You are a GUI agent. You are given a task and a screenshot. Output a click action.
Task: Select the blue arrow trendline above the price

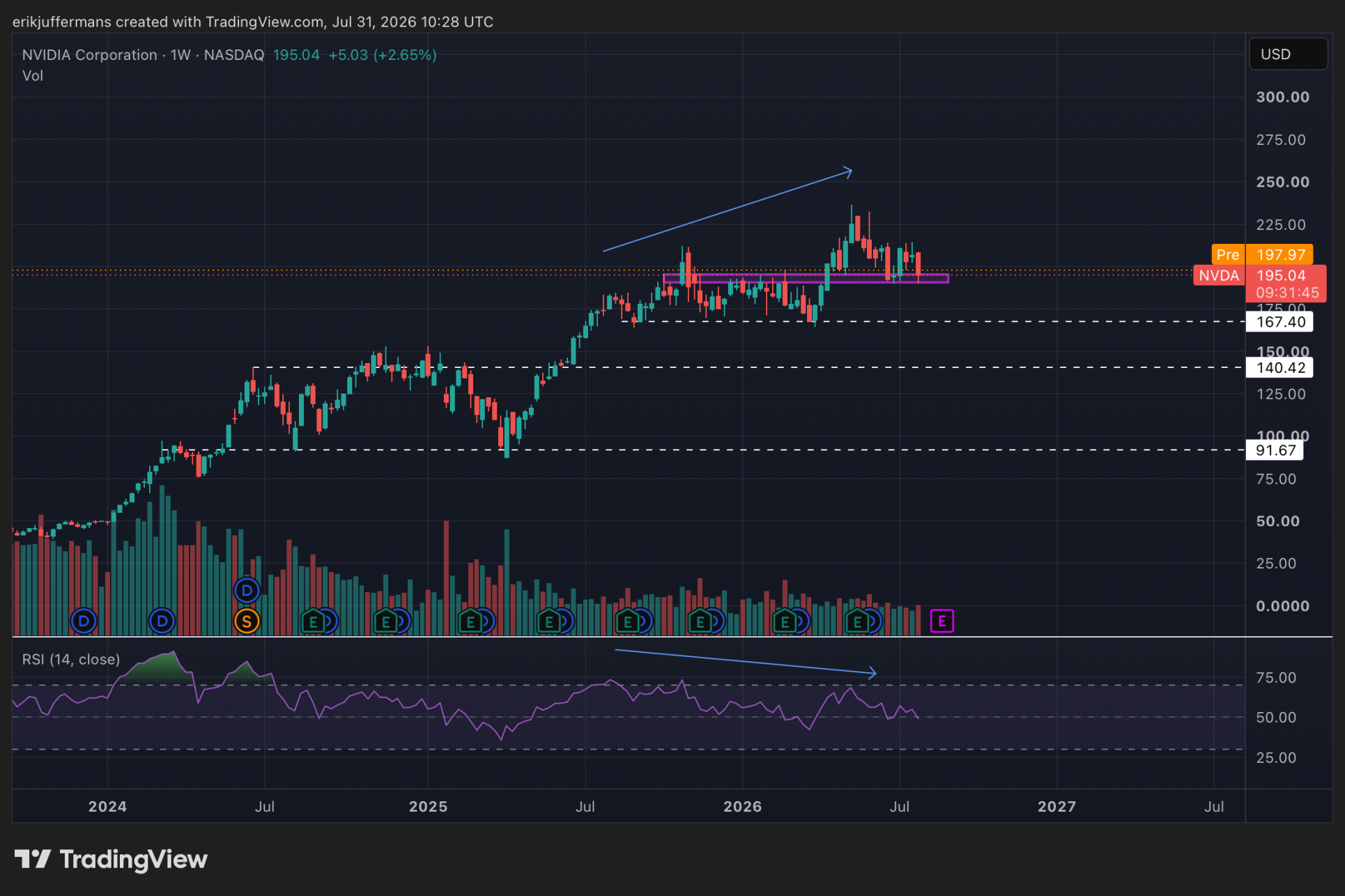pyautogui.click(x=728, y=210)
